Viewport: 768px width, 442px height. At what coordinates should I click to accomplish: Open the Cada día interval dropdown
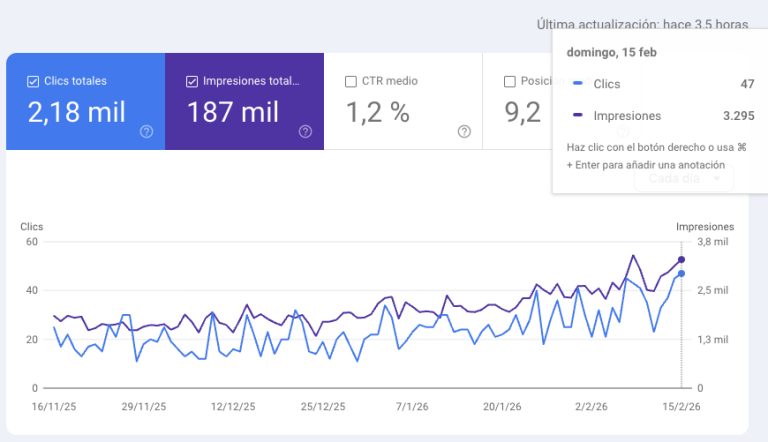click(684, 178)
